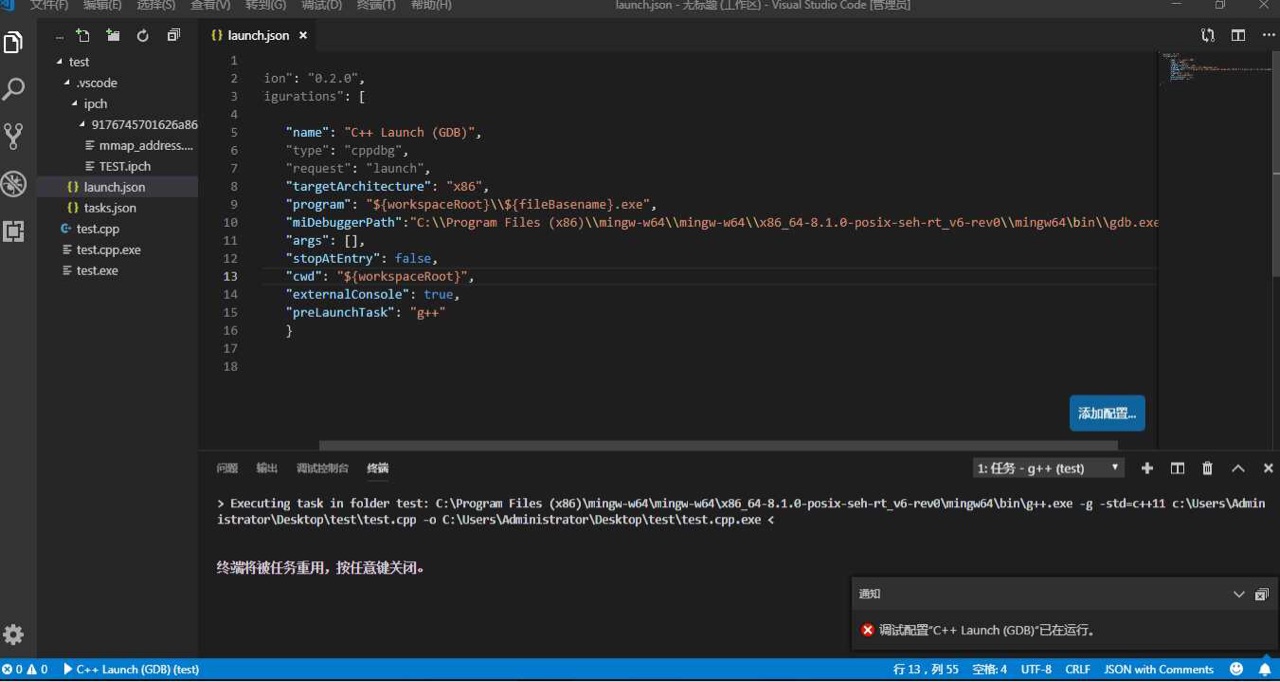Image resolution: width=1280 pixels, height=682 pixels.
Task: Collapse the test root folder
Action: pos(79,62)
